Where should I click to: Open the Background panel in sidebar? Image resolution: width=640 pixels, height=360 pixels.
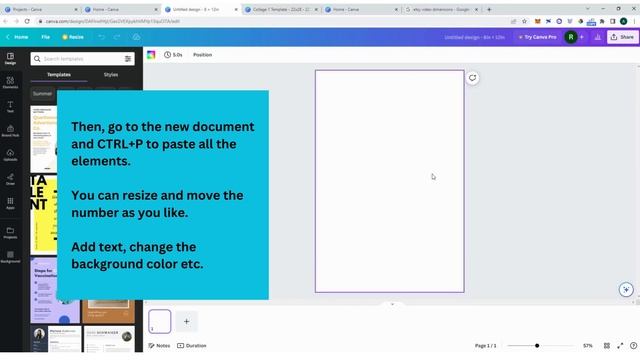tap(10, 257)
